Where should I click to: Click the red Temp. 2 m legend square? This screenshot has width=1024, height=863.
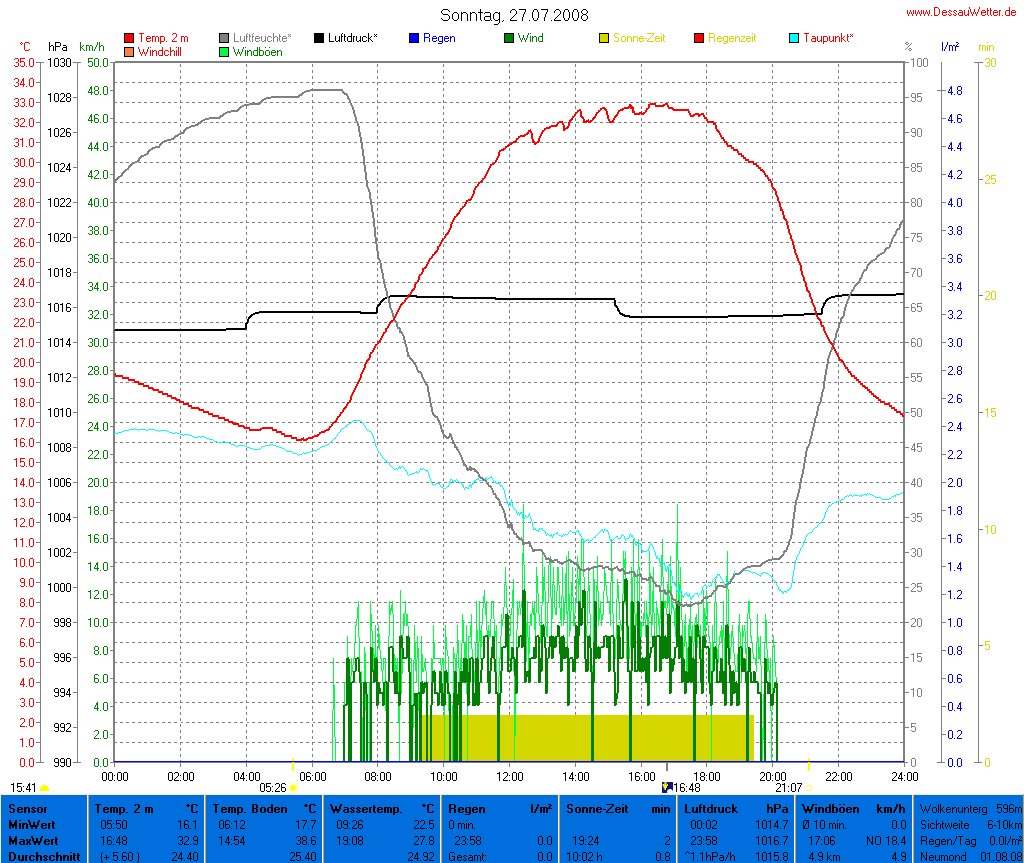tap(129, 38)
